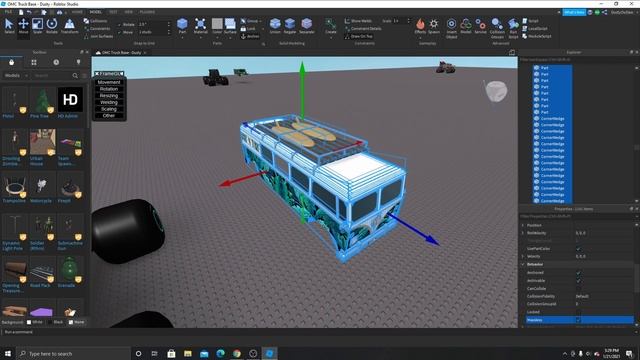Toggle the CanCollide property checkbox
This screenshot has height=360, width=640.
coord(578,289)
